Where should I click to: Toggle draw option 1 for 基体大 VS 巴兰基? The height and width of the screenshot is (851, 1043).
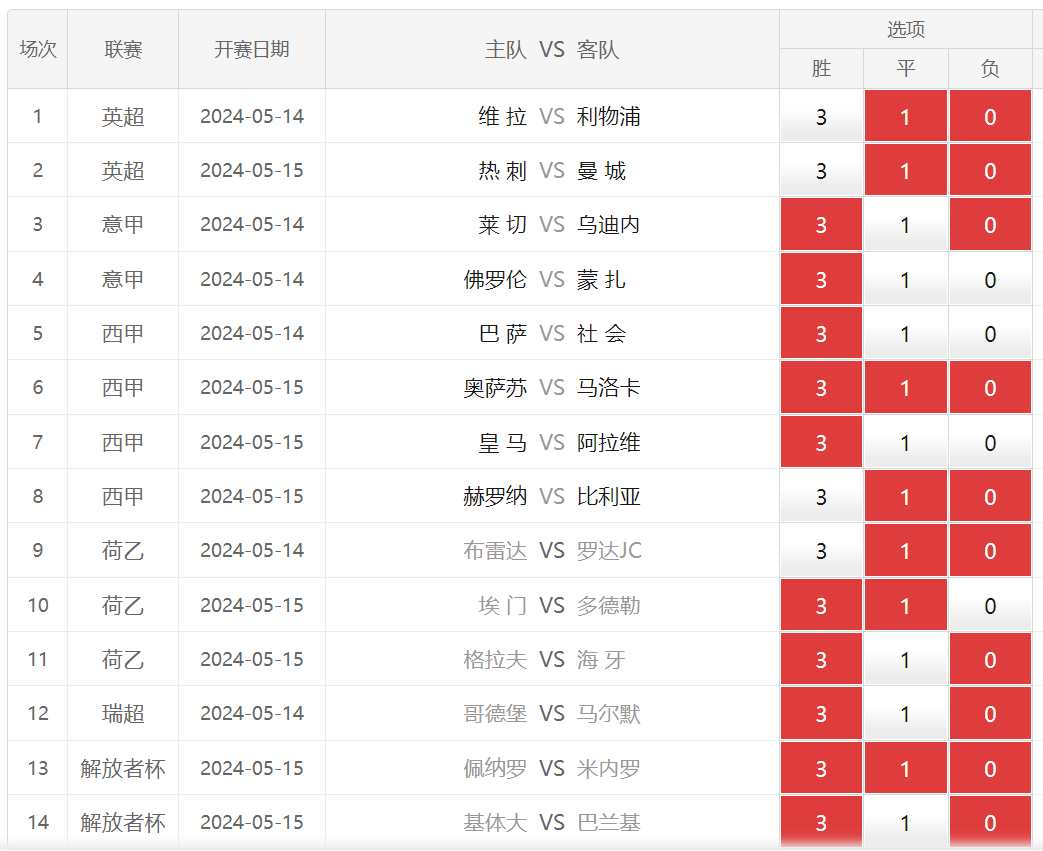tap(905, 822)
